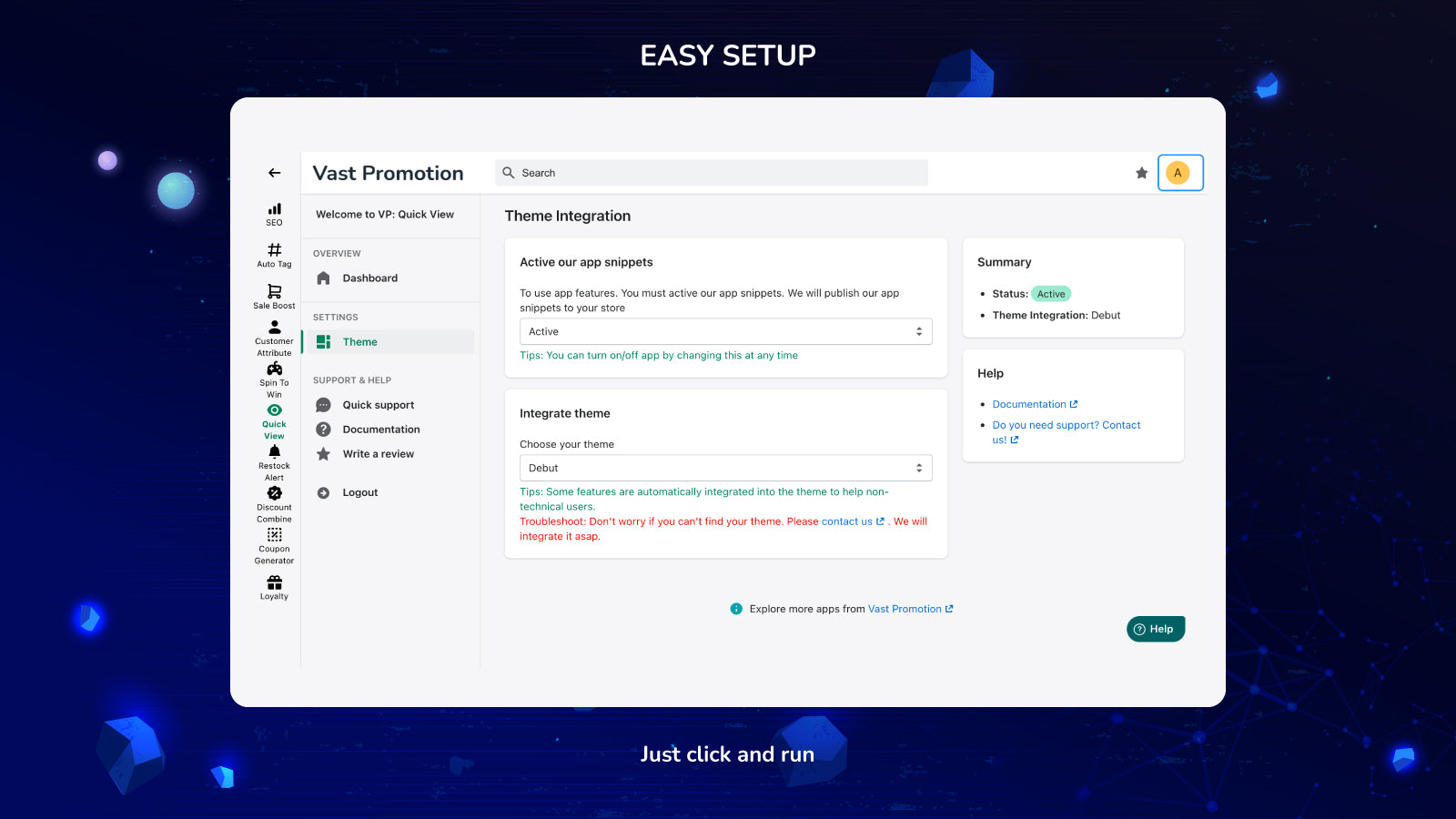Click inside the Search field
Viewport: 1456px width, 819px height.
[x=710, y=172]
